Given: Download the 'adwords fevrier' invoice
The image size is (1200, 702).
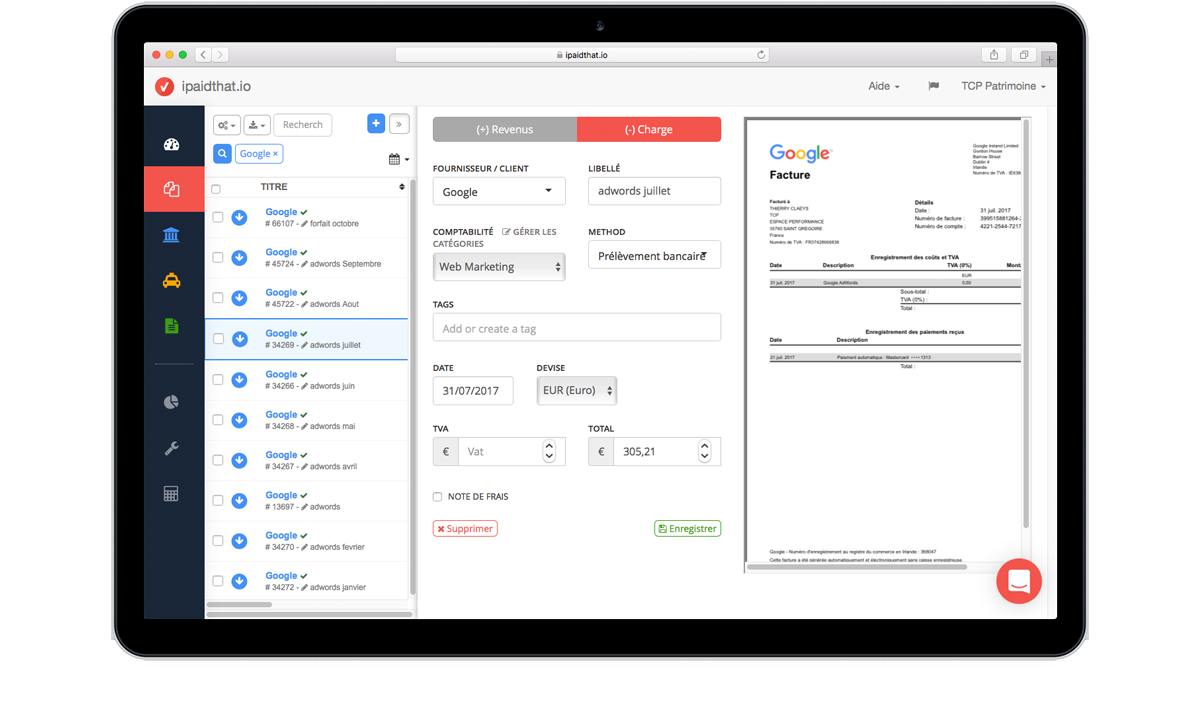Looking at the screenshot, I should (x=239, y=541).
